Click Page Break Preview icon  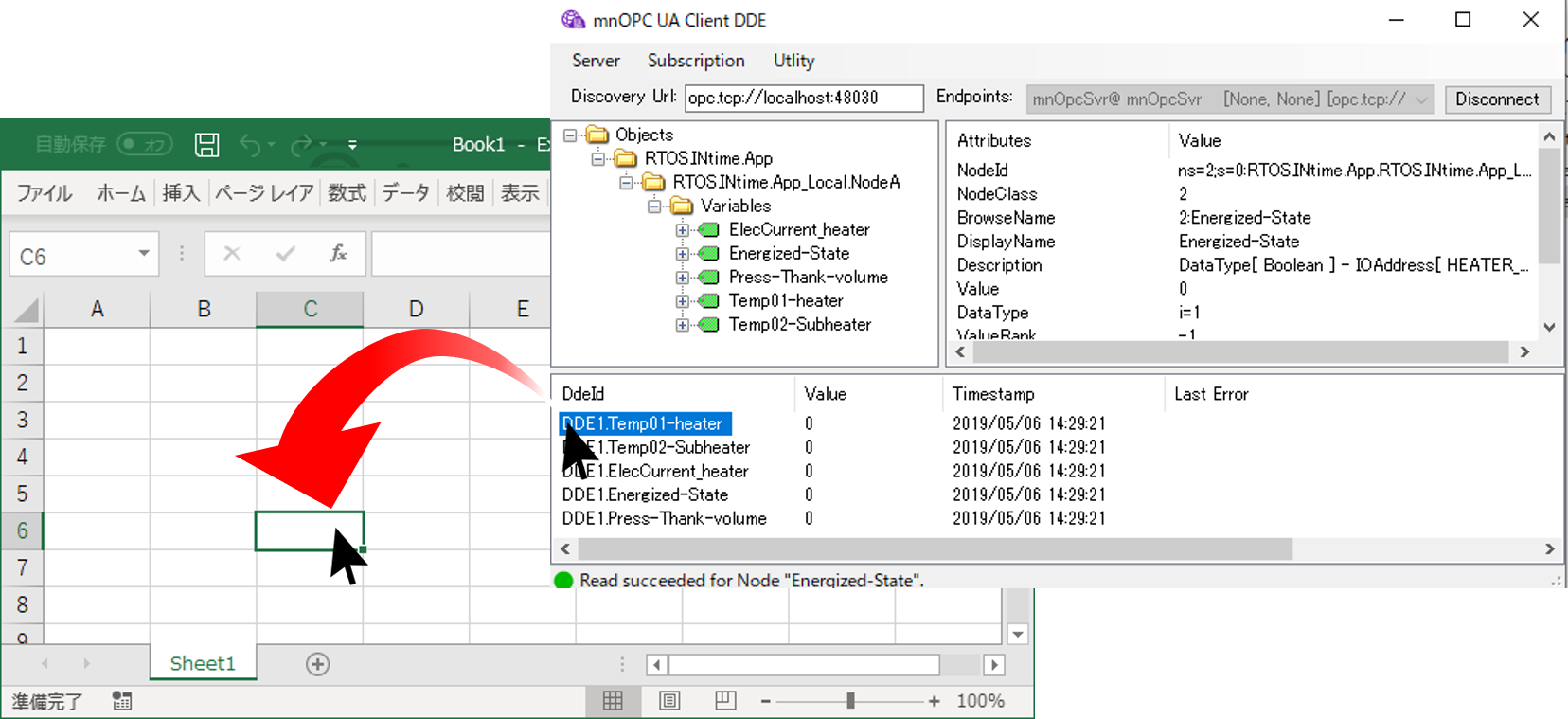pos(725,701)
